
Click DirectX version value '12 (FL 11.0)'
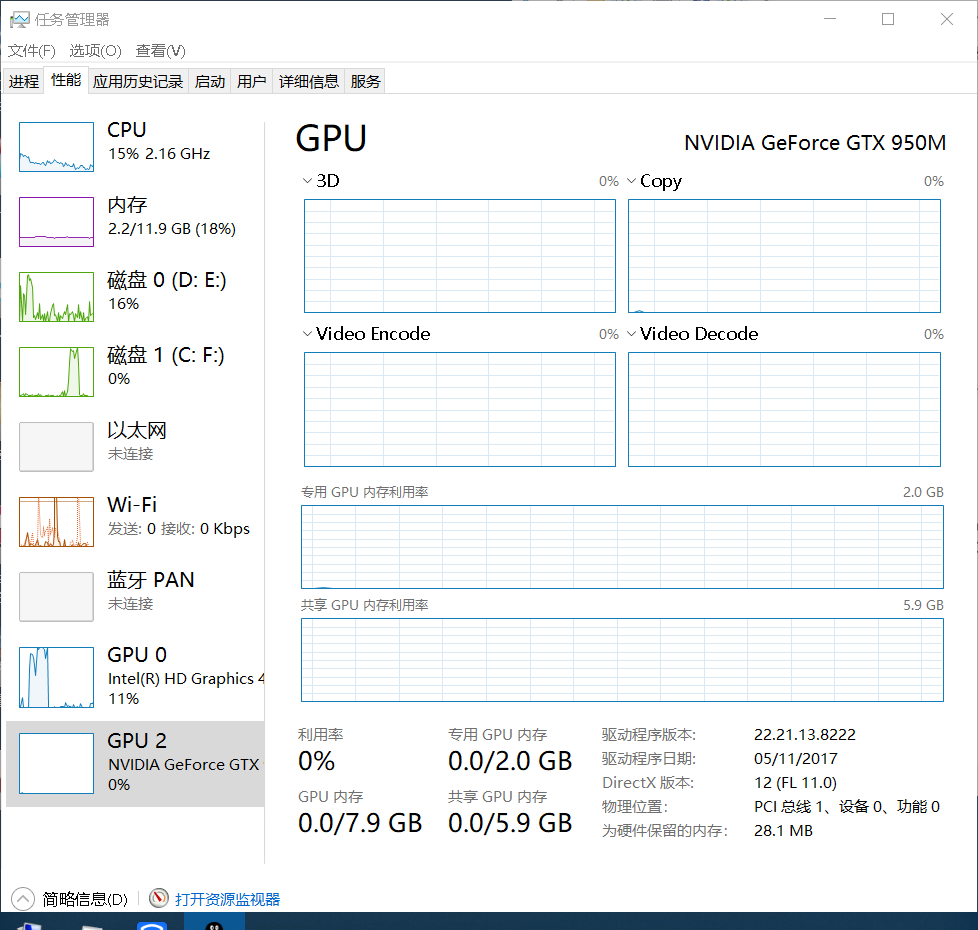(x=795, y=783)
